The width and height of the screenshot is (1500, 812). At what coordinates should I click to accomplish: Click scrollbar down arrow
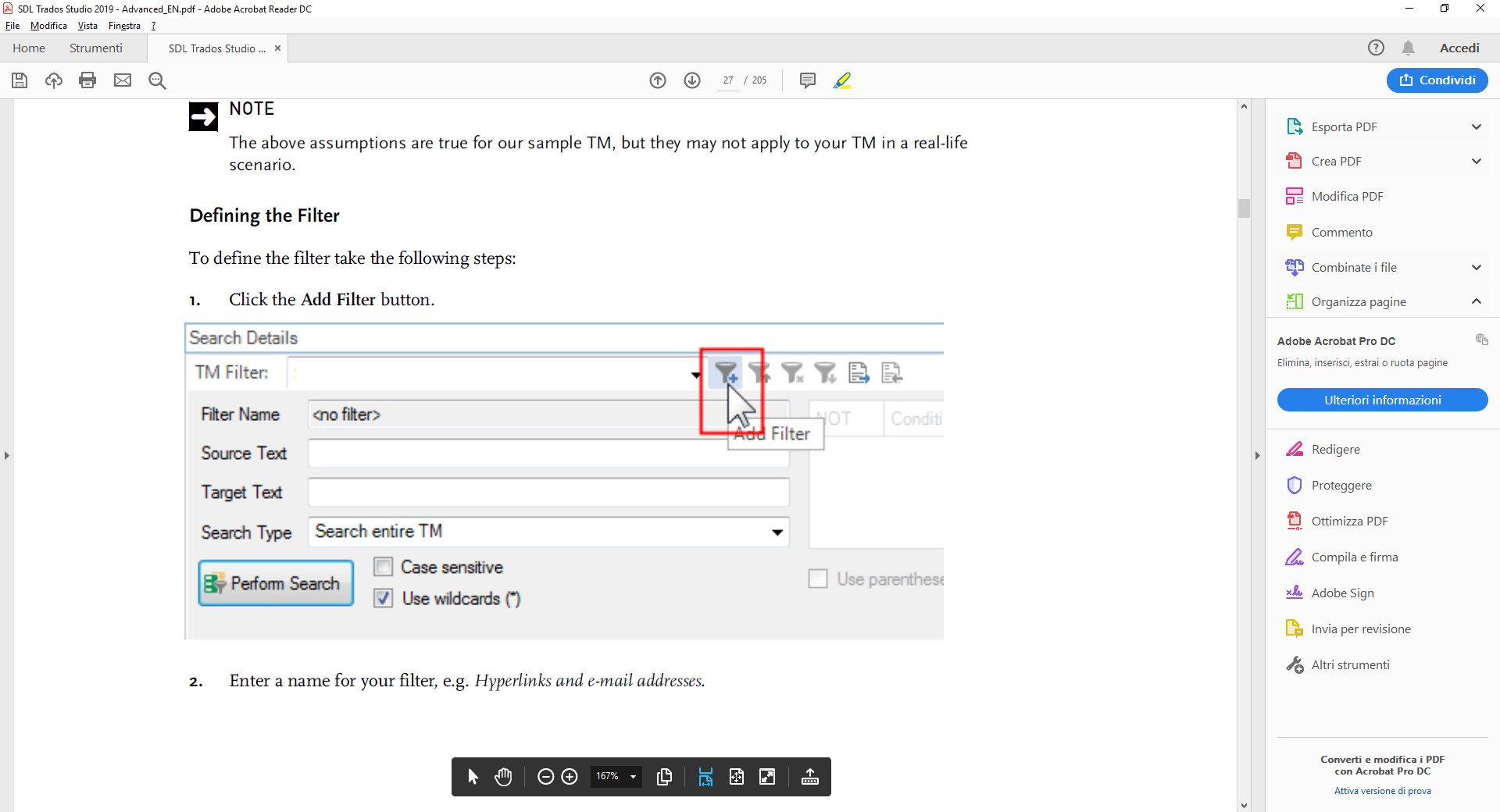point(1244,806)
